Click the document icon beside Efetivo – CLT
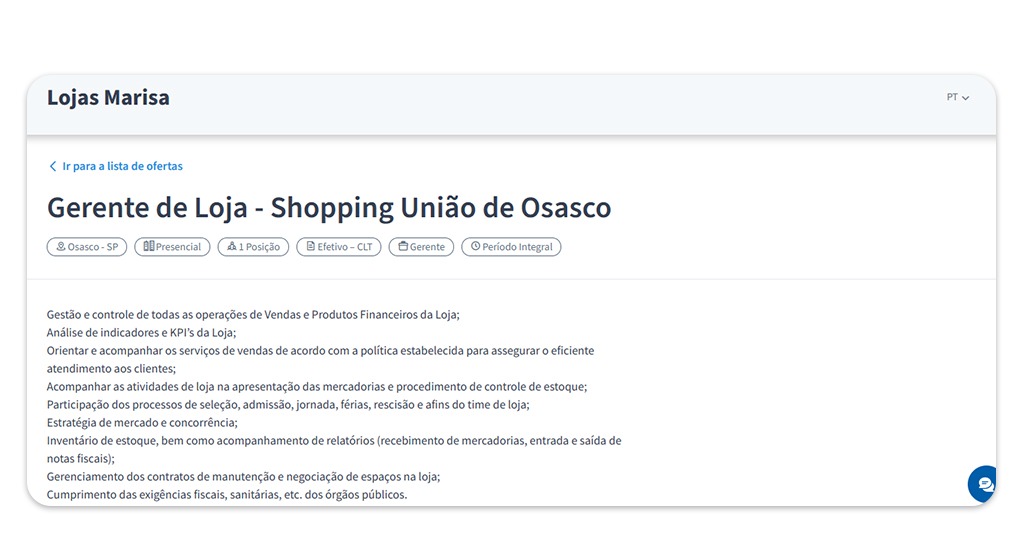 pyautogui.click(x=310, y=247)
